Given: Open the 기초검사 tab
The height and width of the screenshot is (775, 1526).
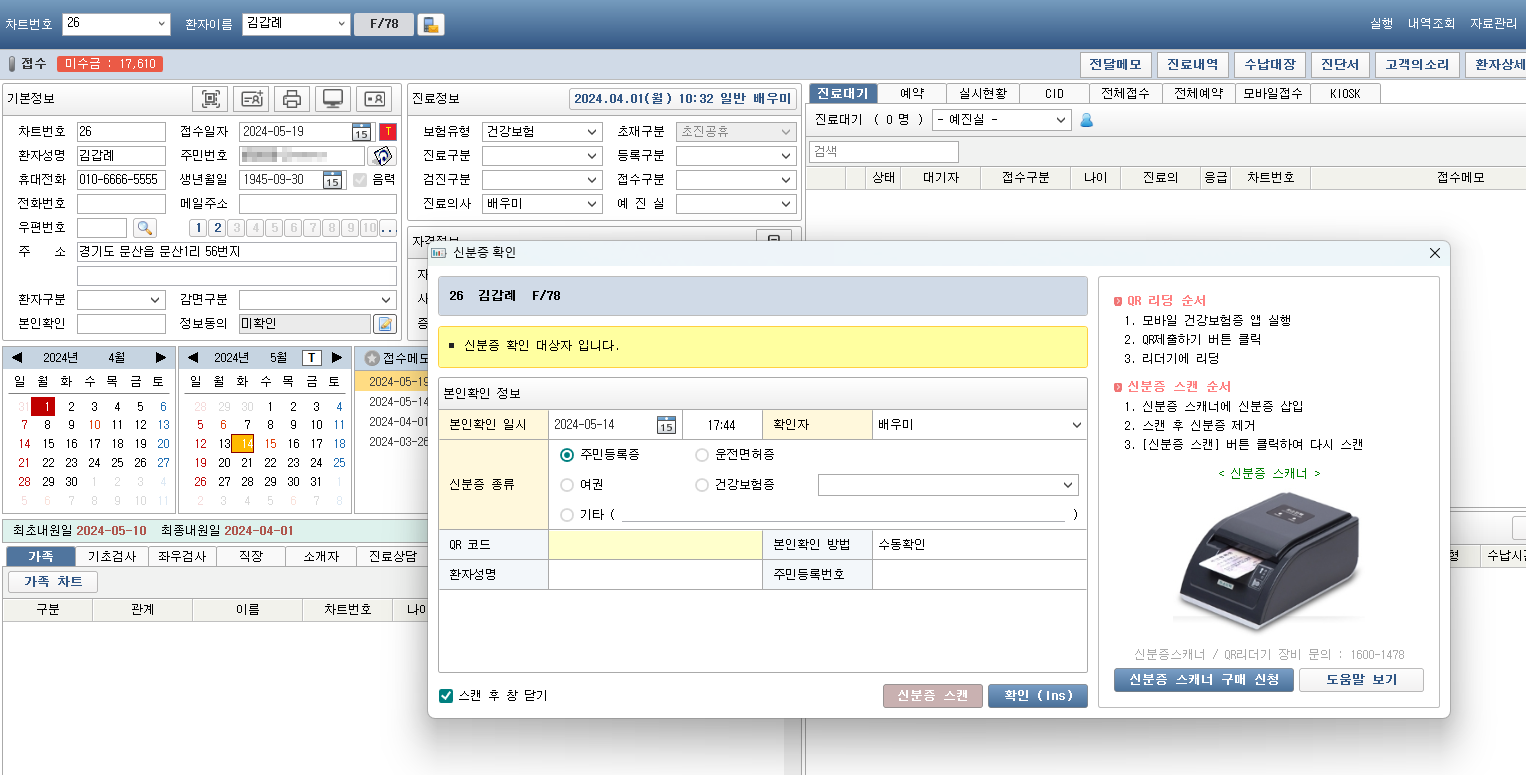Looking at the screenshot, I should click(112, 557).
